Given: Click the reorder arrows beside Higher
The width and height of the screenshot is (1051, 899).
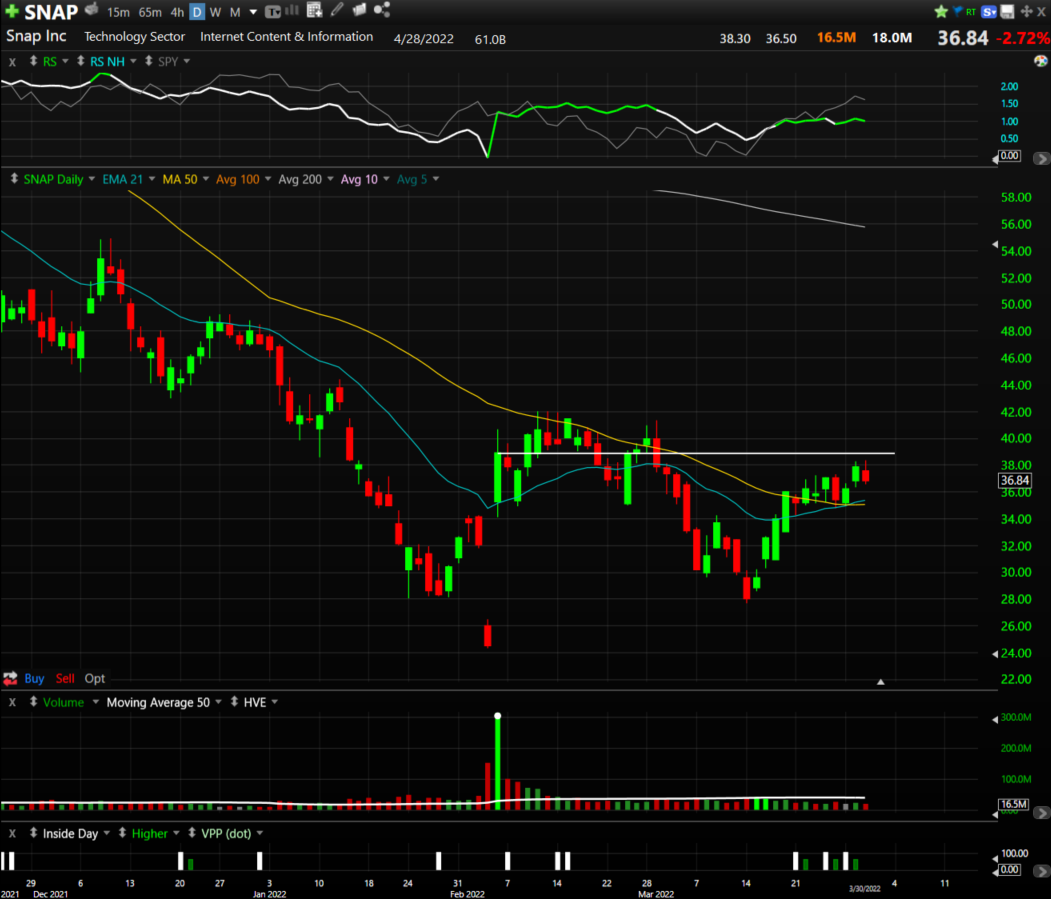Looking at the screenshot, I should click(122, 833).
